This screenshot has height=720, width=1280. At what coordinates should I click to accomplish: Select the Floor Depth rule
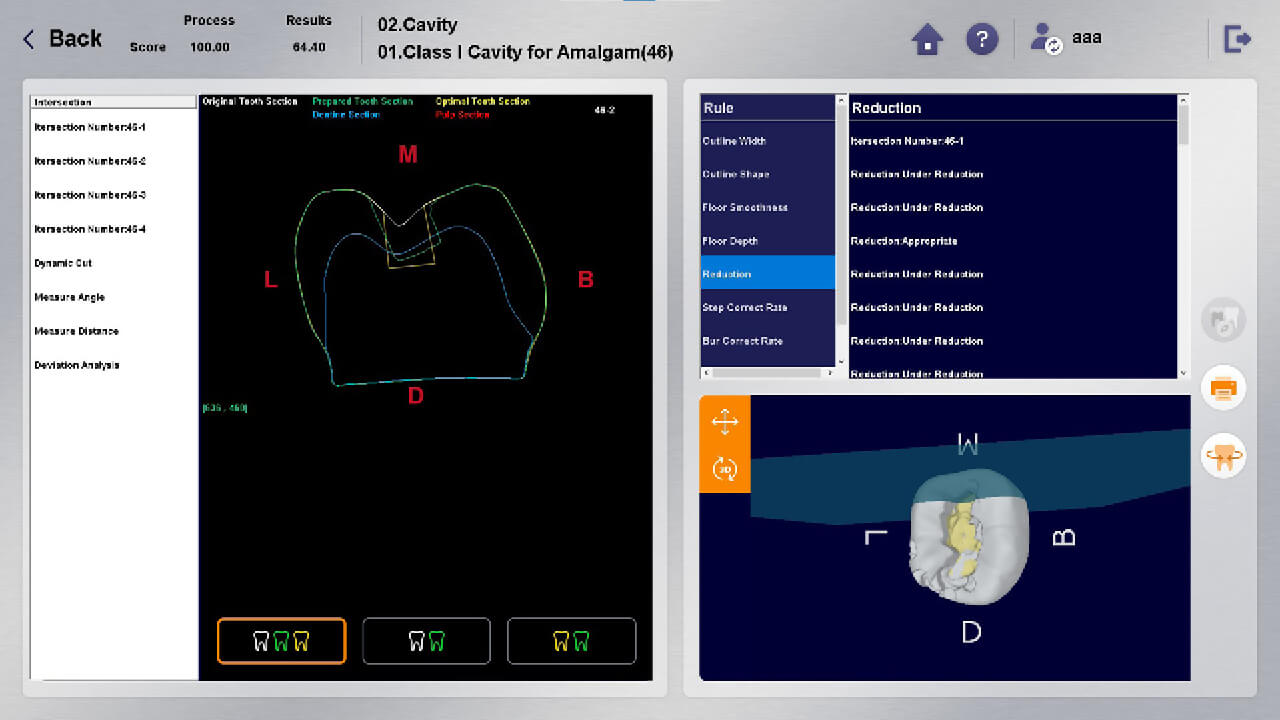click(x=767, y=241)
